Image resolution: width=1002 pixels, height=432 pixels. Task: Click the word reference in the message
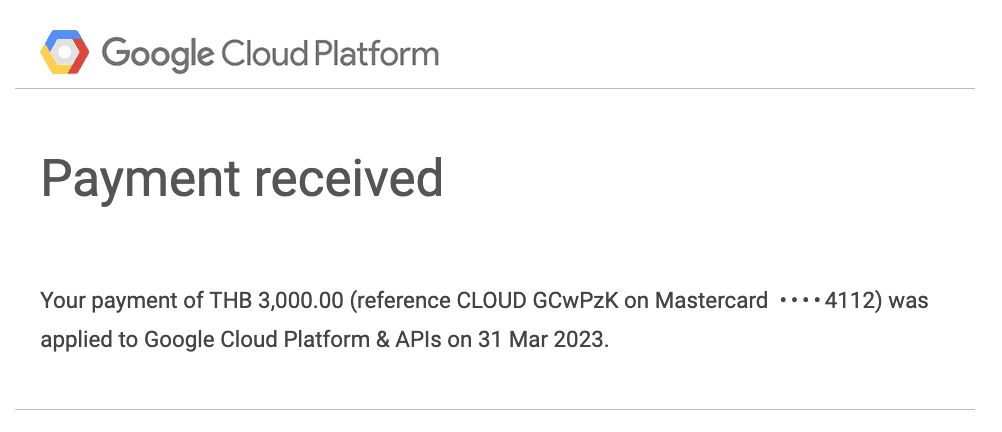(x=401, y=300)
